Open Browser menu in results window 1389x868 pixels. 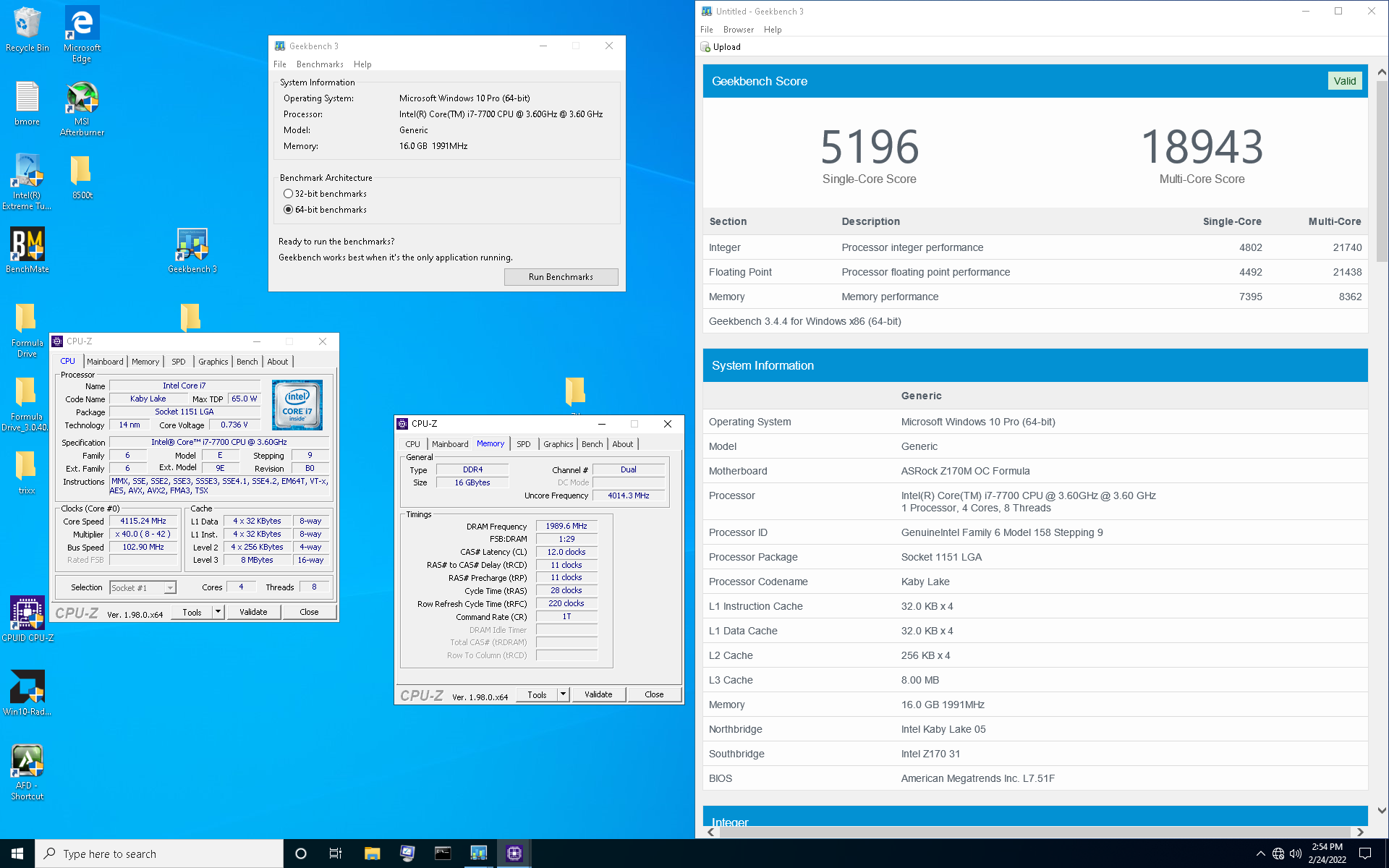tap(739, 30)
